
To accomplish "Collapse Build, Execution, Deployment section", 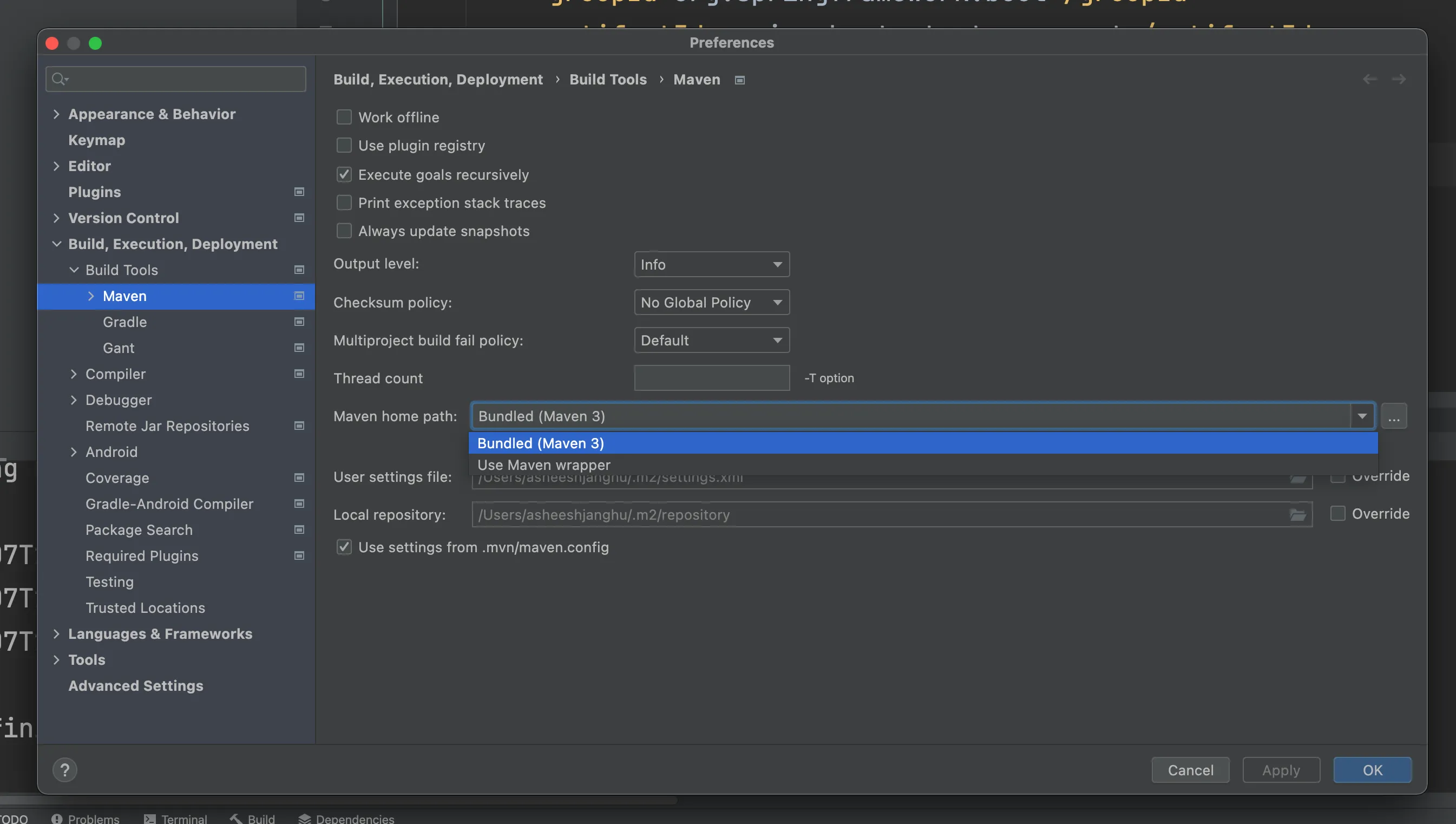I will click(57, 244).
